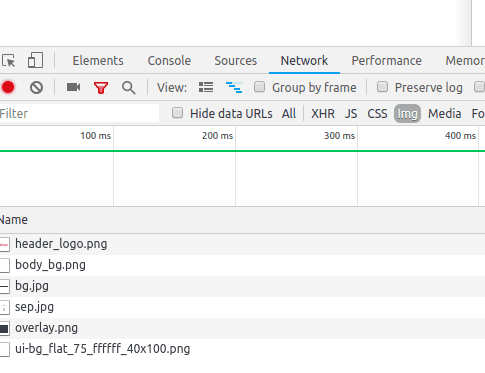Open the Sources tab

click(236, 61)
